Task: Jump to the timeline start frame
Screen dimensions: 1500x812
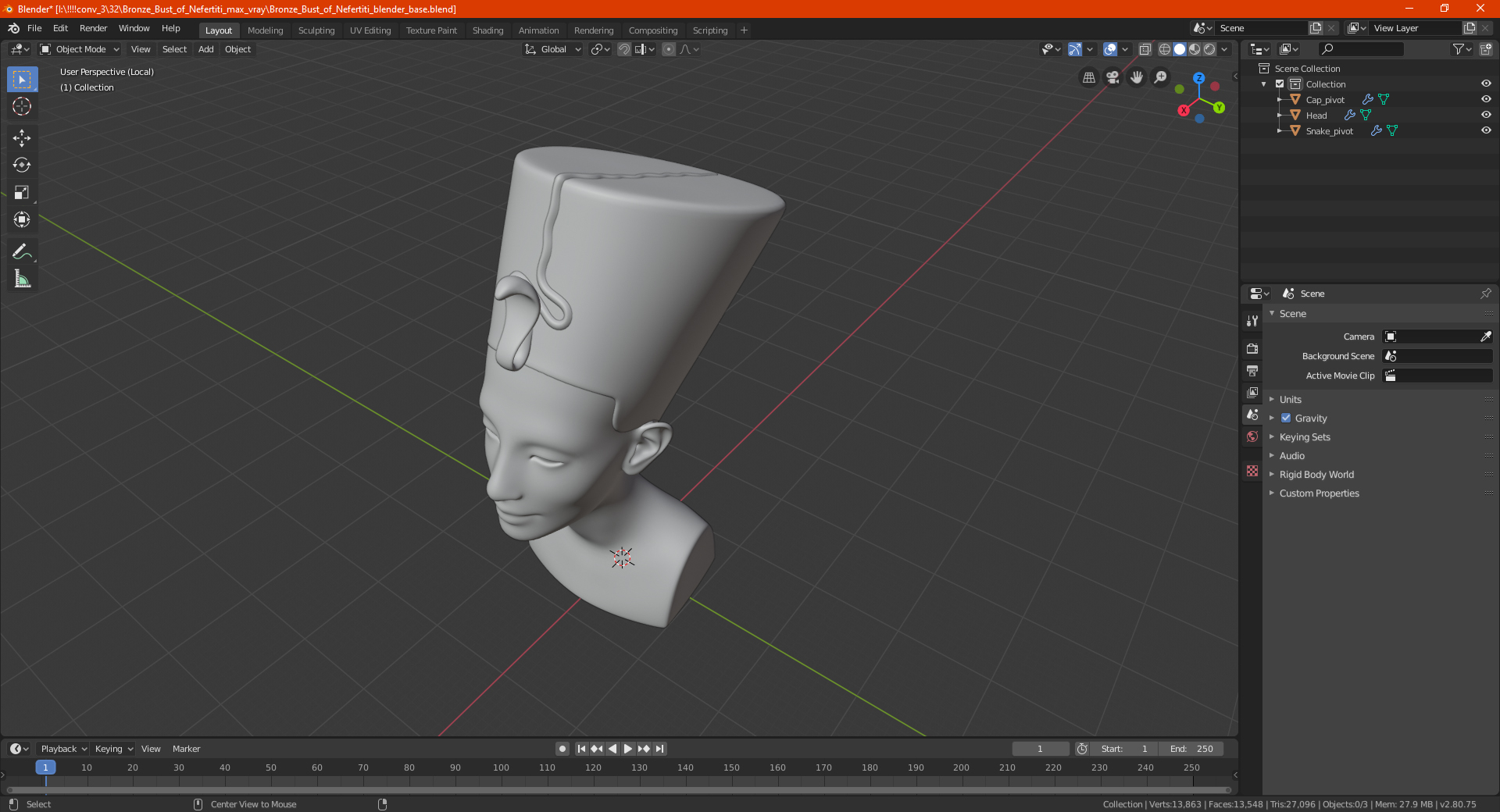Action: point(581,749)
